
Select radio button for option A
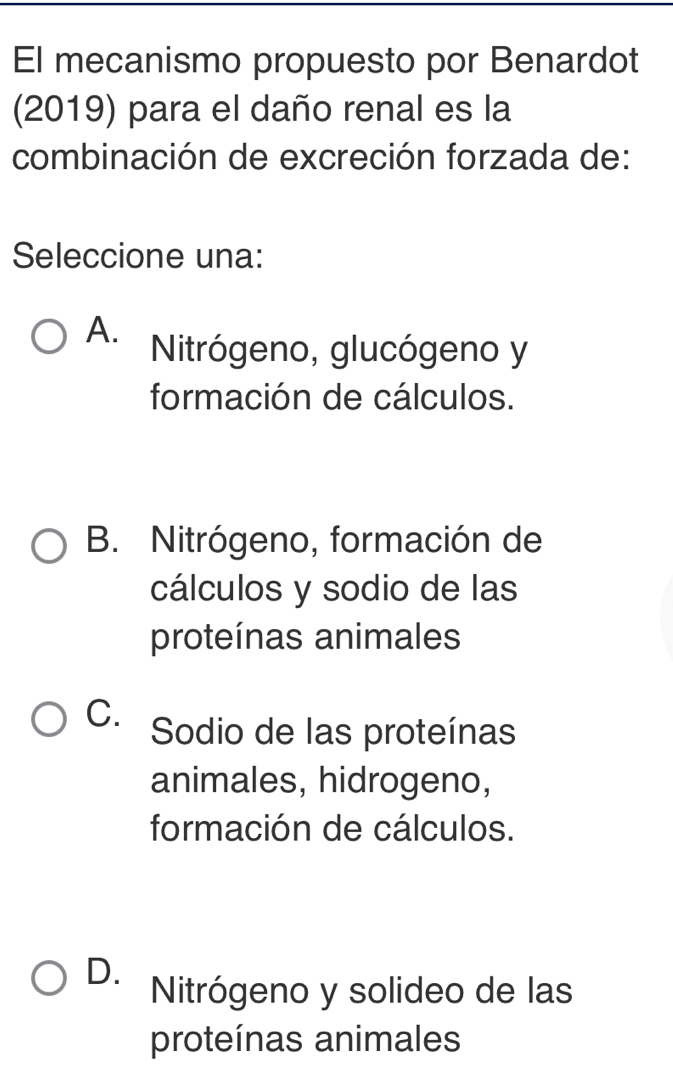click(49, 338)
